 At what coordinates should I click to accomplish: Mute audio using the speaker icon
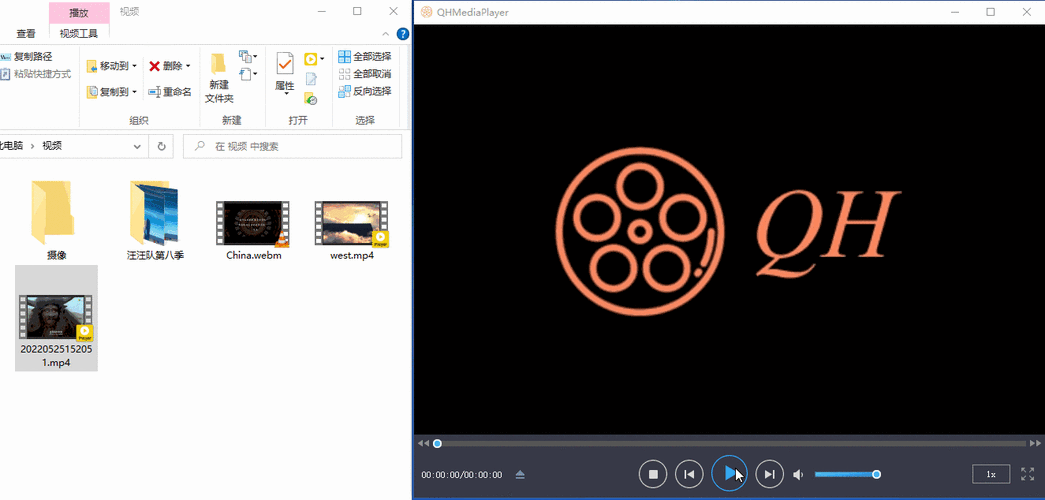point(798,474)
